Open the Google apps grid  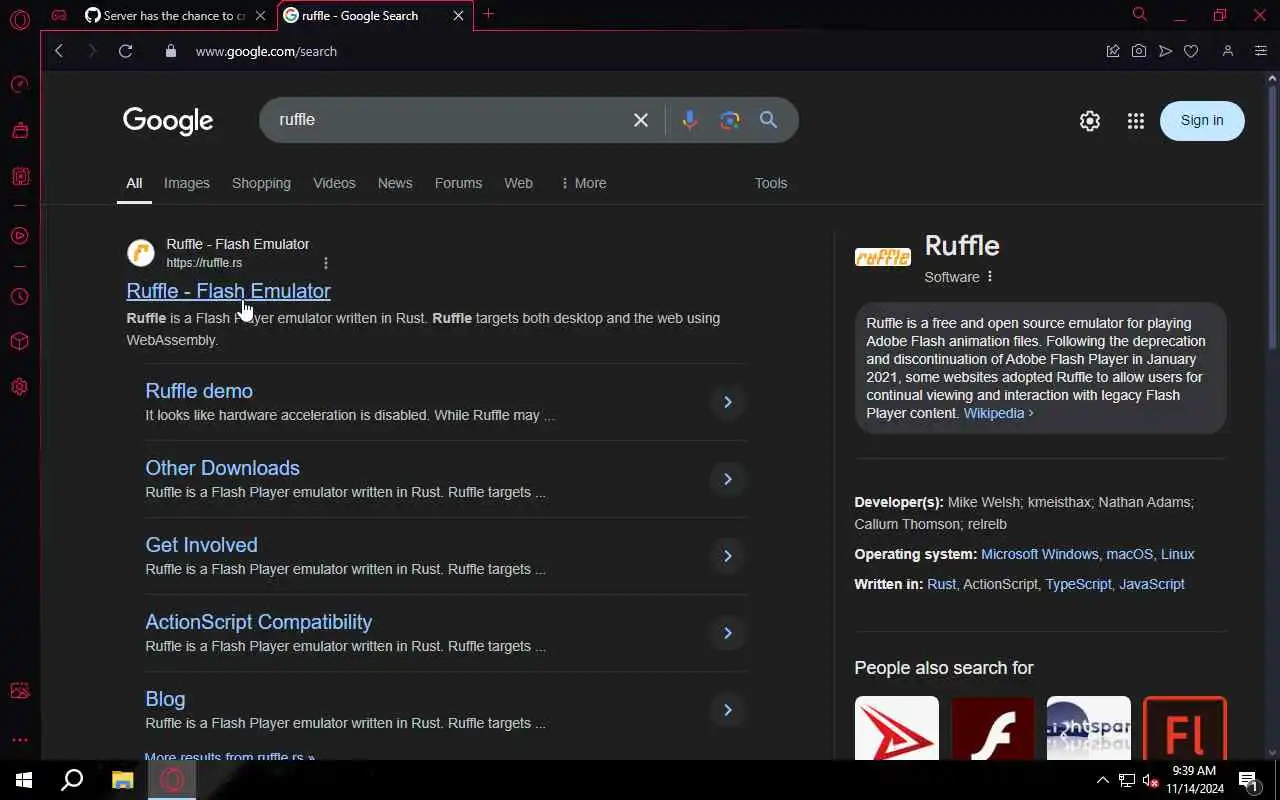coord(1136,121)
